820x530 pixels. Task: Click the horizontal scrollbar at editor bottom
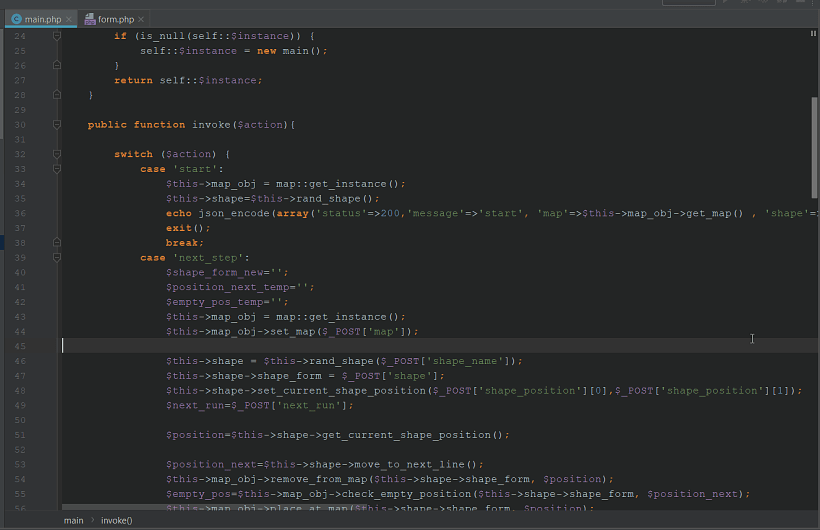click(300, 509)
